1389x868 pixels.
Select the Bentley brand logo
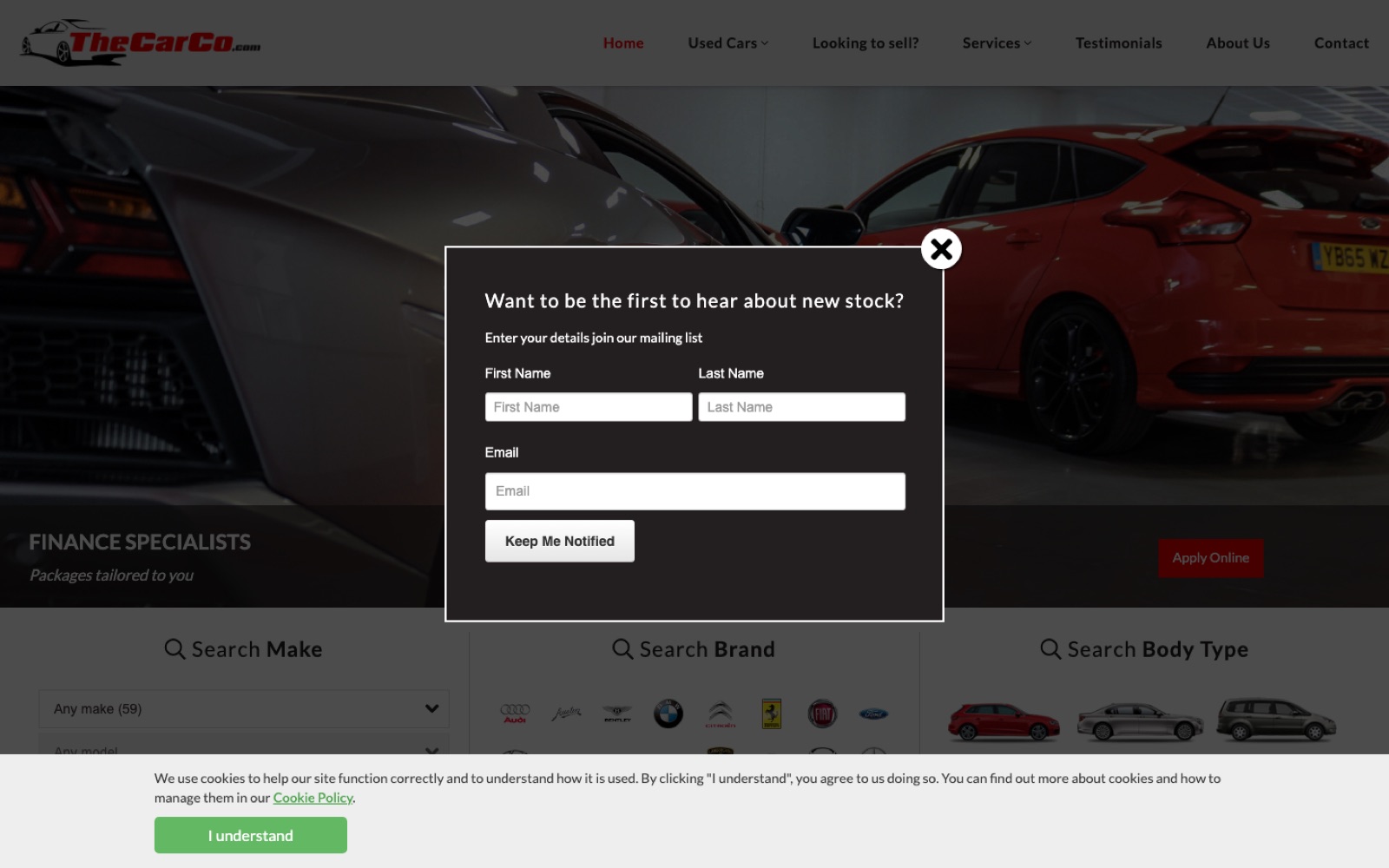(x=617, y=713)
